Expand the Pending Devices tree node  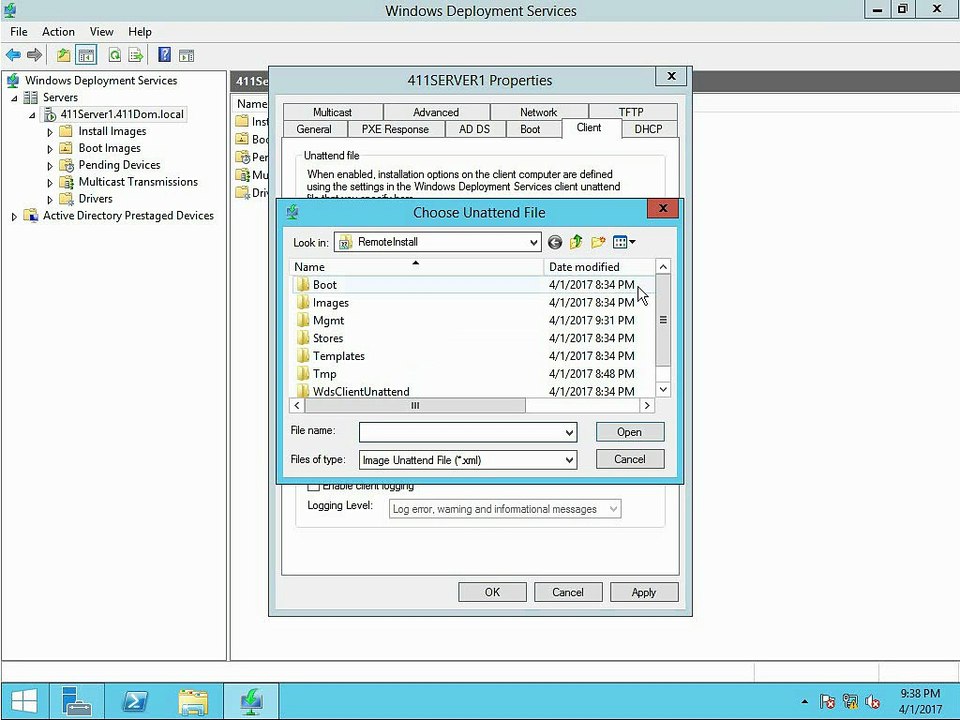[50, 165]
